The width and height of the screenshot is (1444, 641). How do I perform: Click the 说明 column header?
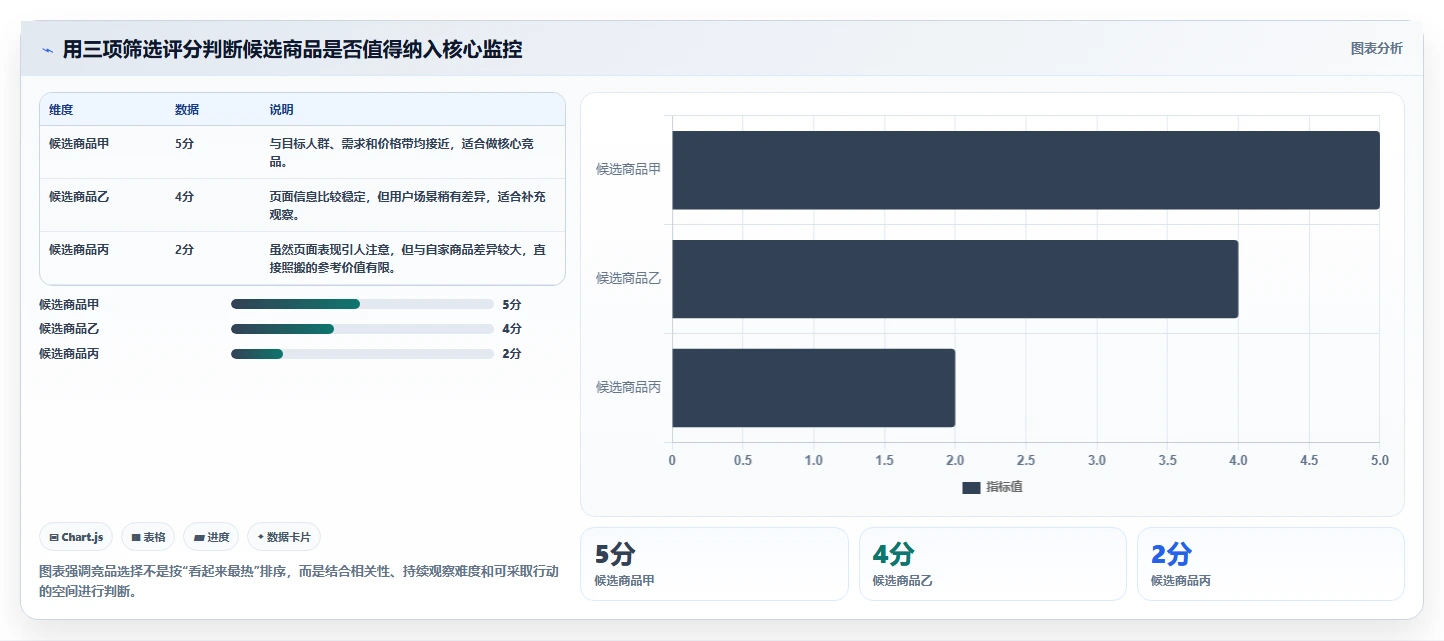tap(282, 109)
